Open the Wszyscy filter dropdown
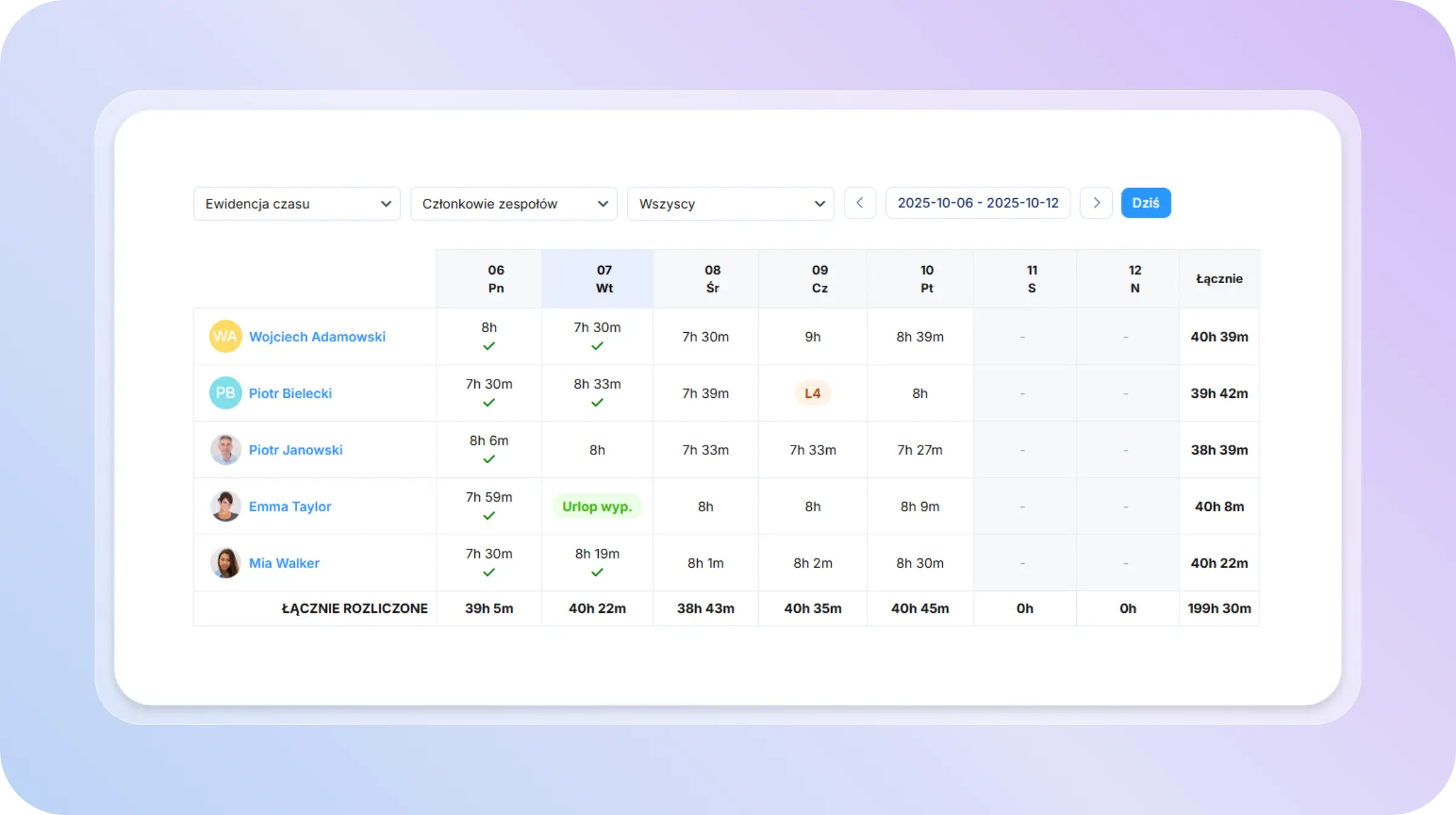The width and height of the screenshot is (1456, 815). 730,204
